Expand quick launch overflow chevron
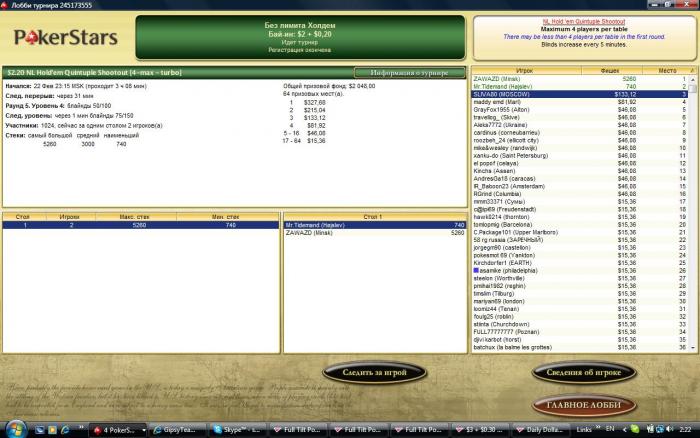The image size is (700, 438). pyautogui.click(x=81, y=427)
